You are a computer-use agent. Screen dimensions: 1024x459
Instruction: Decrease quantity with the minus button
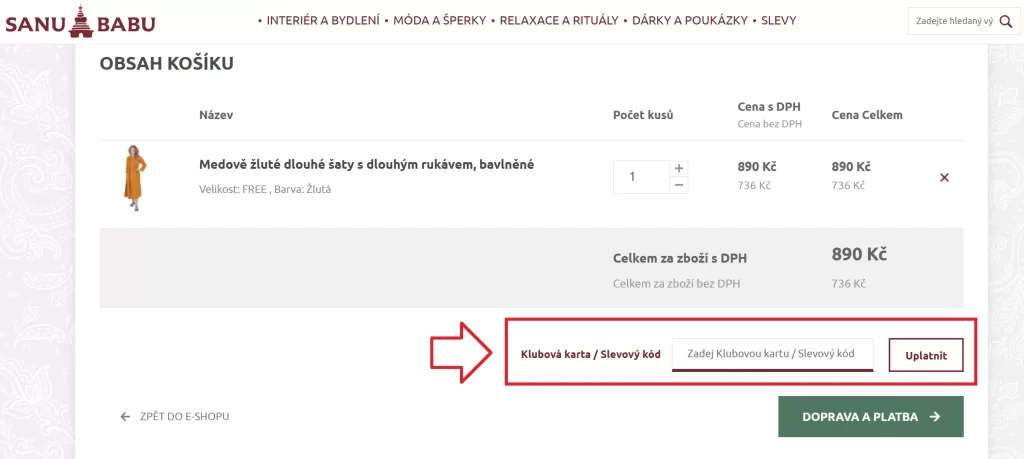click(x=679, y=185)
